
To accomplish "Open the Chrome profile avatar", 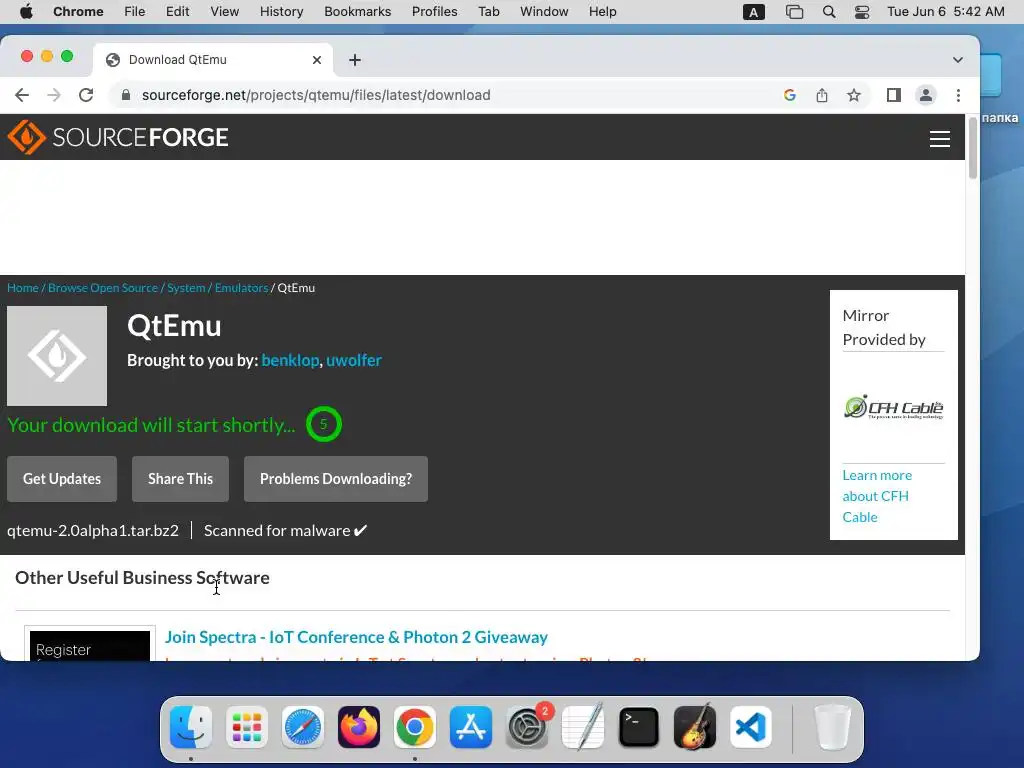I will (925, 95).
